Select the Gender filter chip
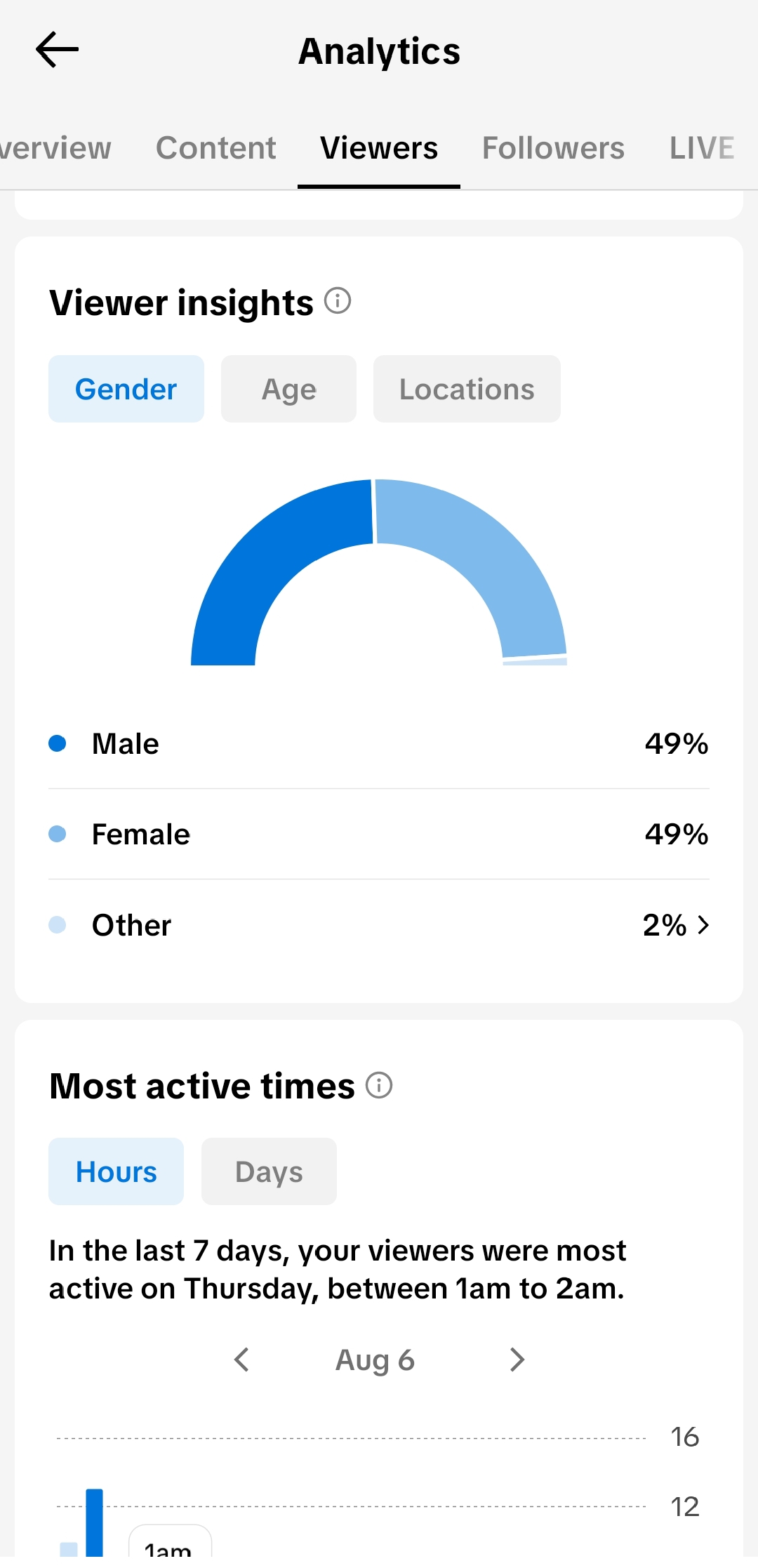Image resolution: width=758 pixels, height=1568 pixels. click(126, 389)
